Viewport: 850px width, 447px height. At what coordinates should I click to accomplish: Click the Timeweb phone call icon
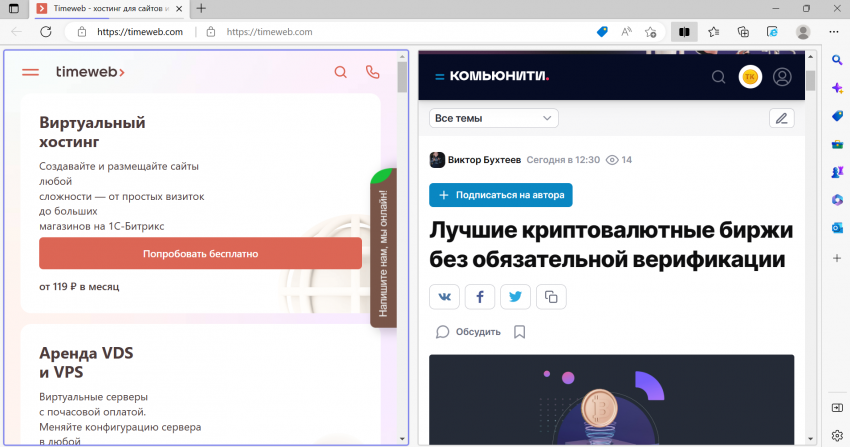click(373, 72)
